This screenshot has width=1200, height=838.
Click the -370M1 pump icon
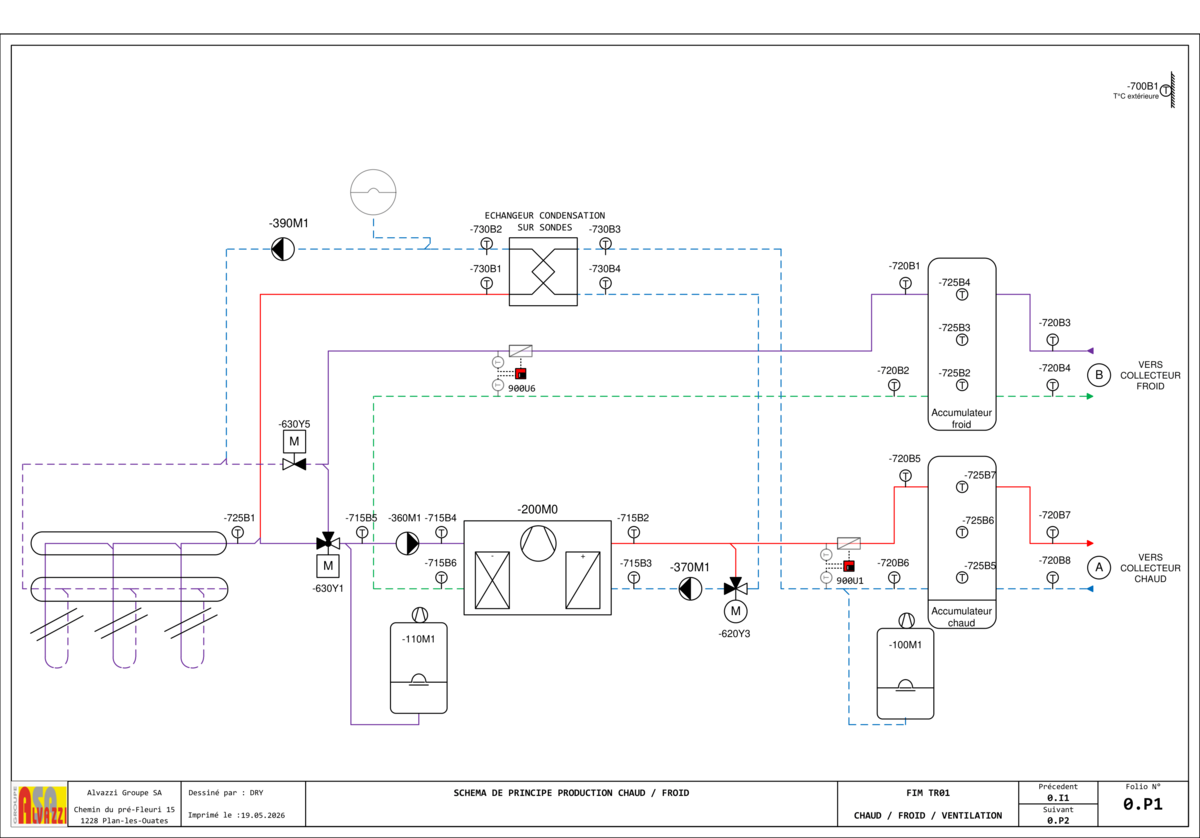pos(690,588)
